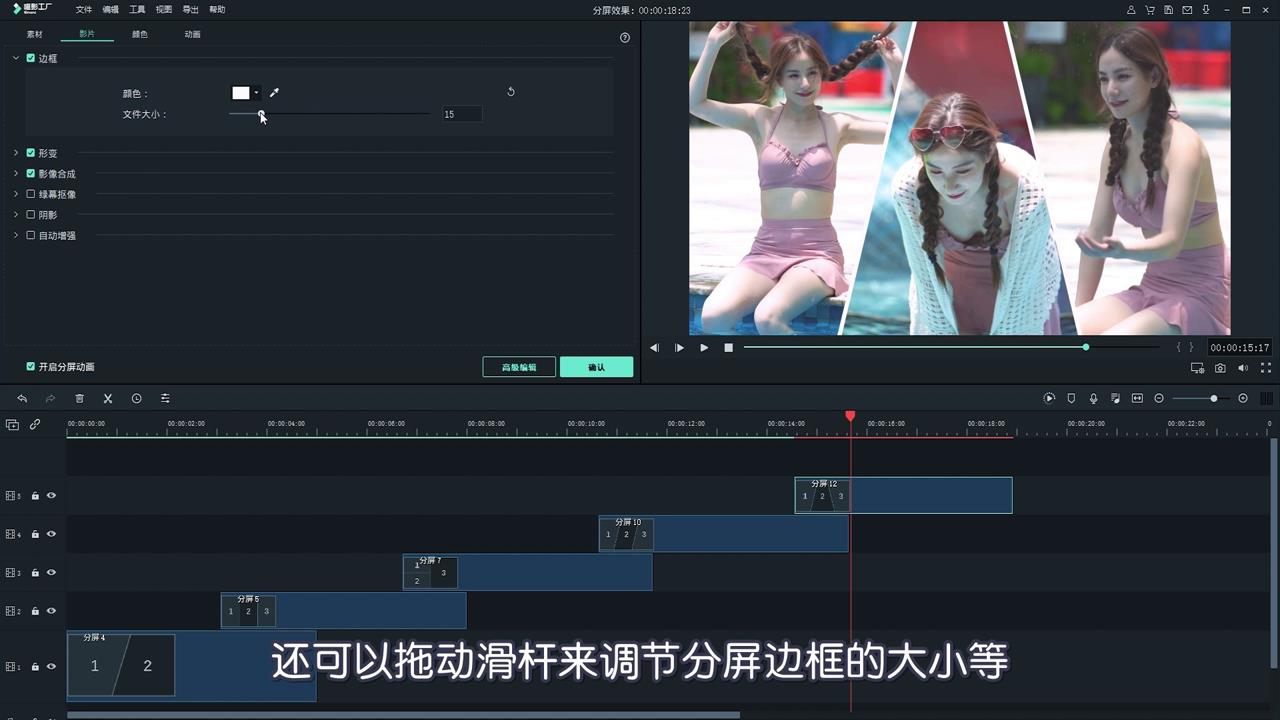Screen dimensions: 1280x720
Task: Take a snapshot with the camera icon
Action: 1220,368
